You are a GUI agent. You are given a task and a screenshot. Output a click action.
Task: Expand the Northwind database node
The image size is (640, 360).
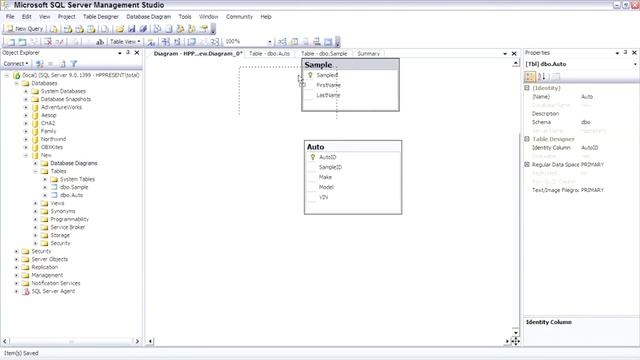pos(26,139)
